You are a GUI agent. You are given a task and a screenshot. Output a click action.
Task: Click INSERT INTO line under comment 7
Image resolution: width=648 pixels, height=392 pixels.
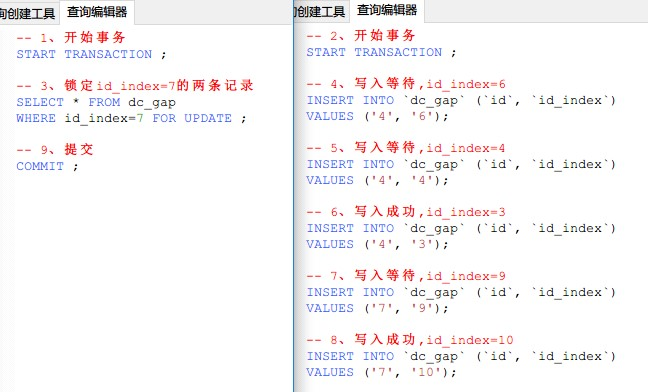coord(461,292)
